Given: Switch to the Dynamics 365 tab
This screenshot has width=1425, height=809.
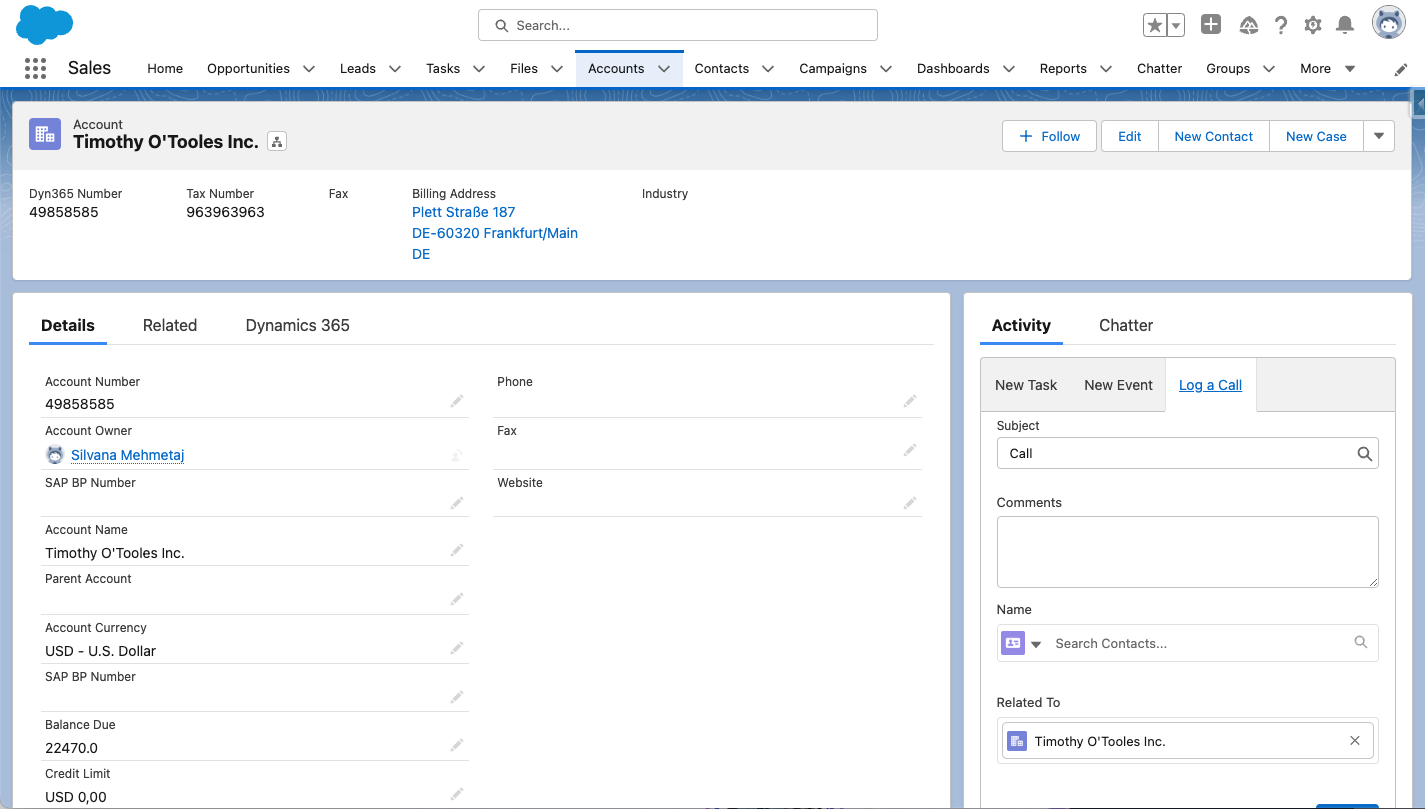Looking at the screenshot, I should click(298, 325).
